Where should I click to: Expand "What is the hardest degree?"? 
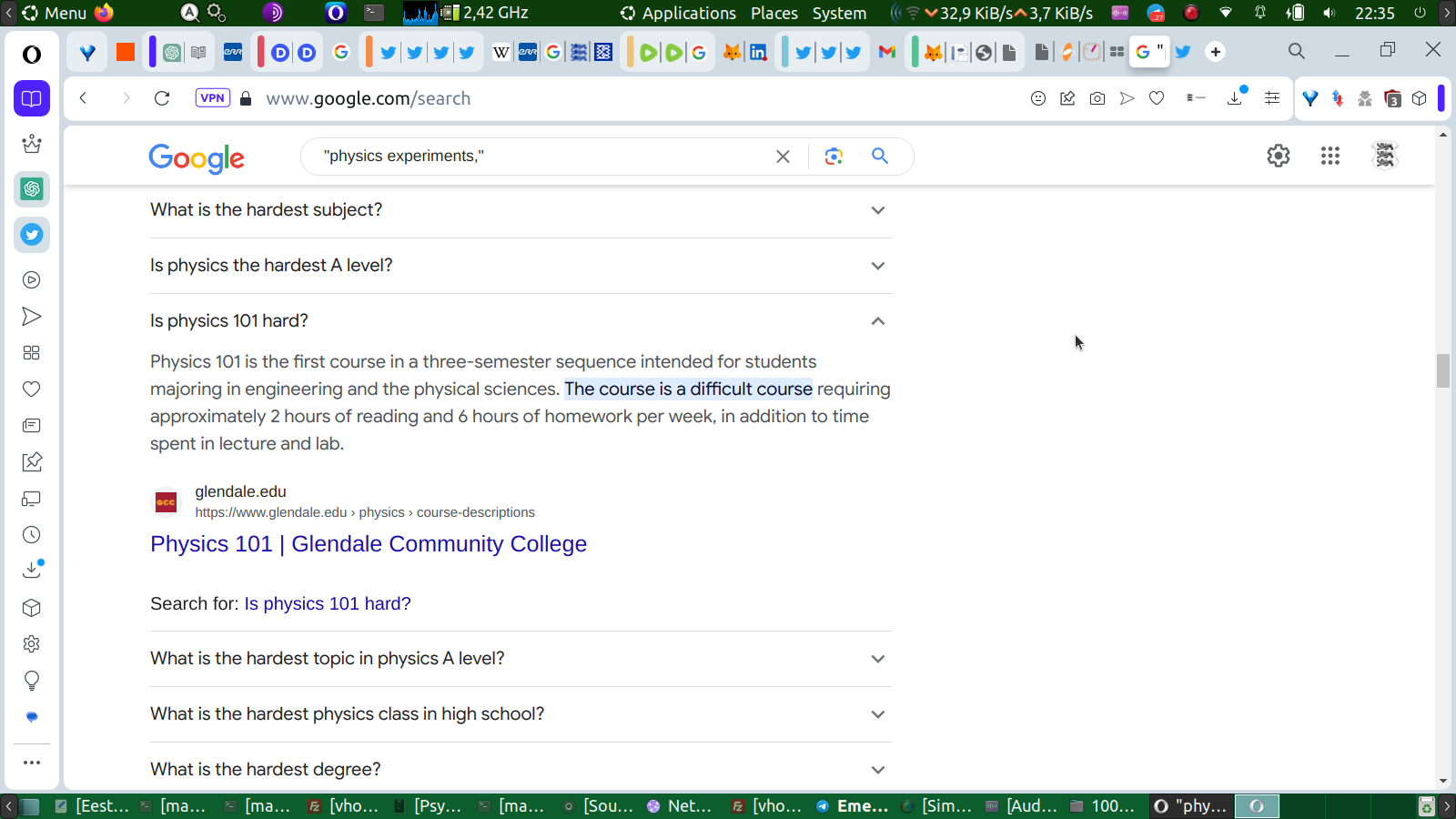521,770
